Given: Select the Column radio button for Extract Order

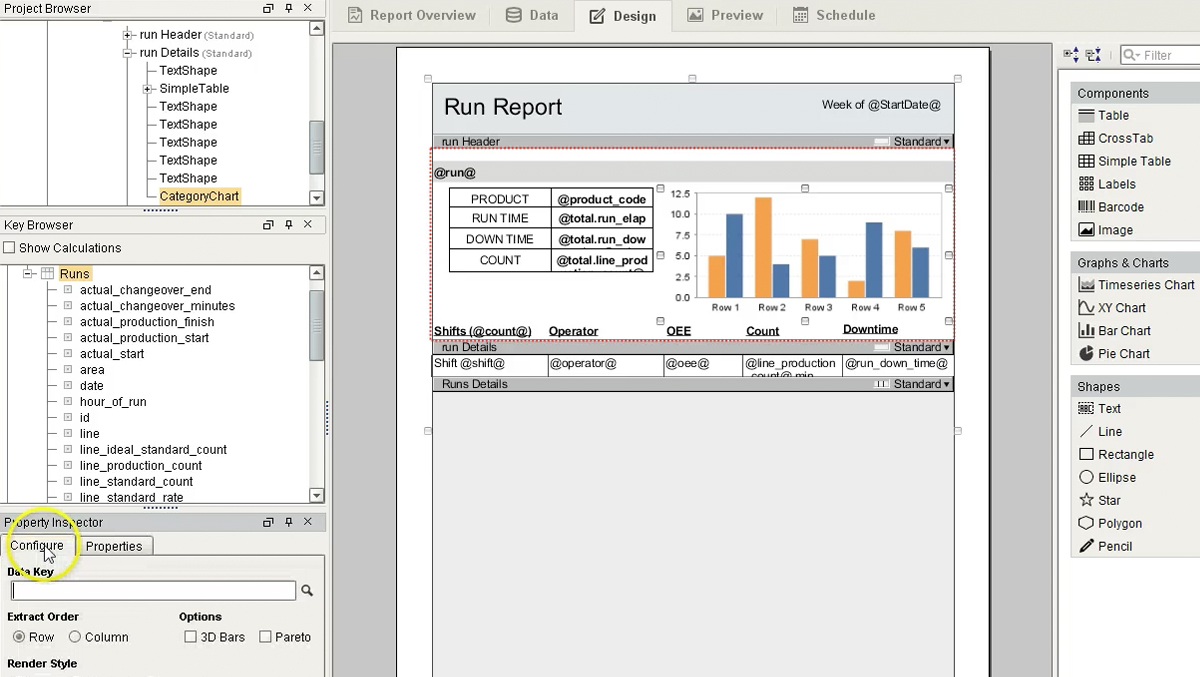Looking at the screenshot, I should 75,637.
